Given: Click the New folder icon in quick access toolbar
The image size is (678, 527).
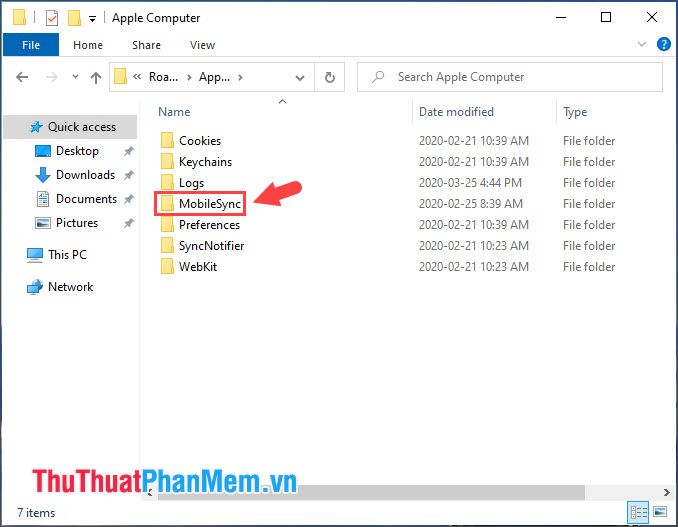Looking at the screenshot, I should [x=74, y=18].
